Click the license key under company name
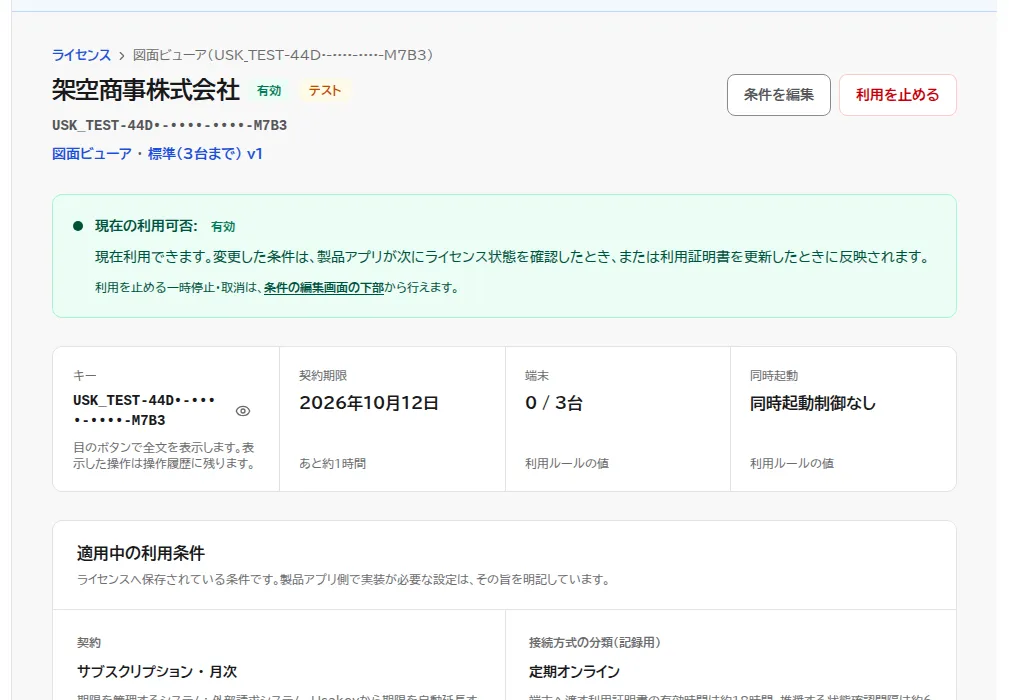Viewport: 1009px width, 700px height. click(169, 125)
